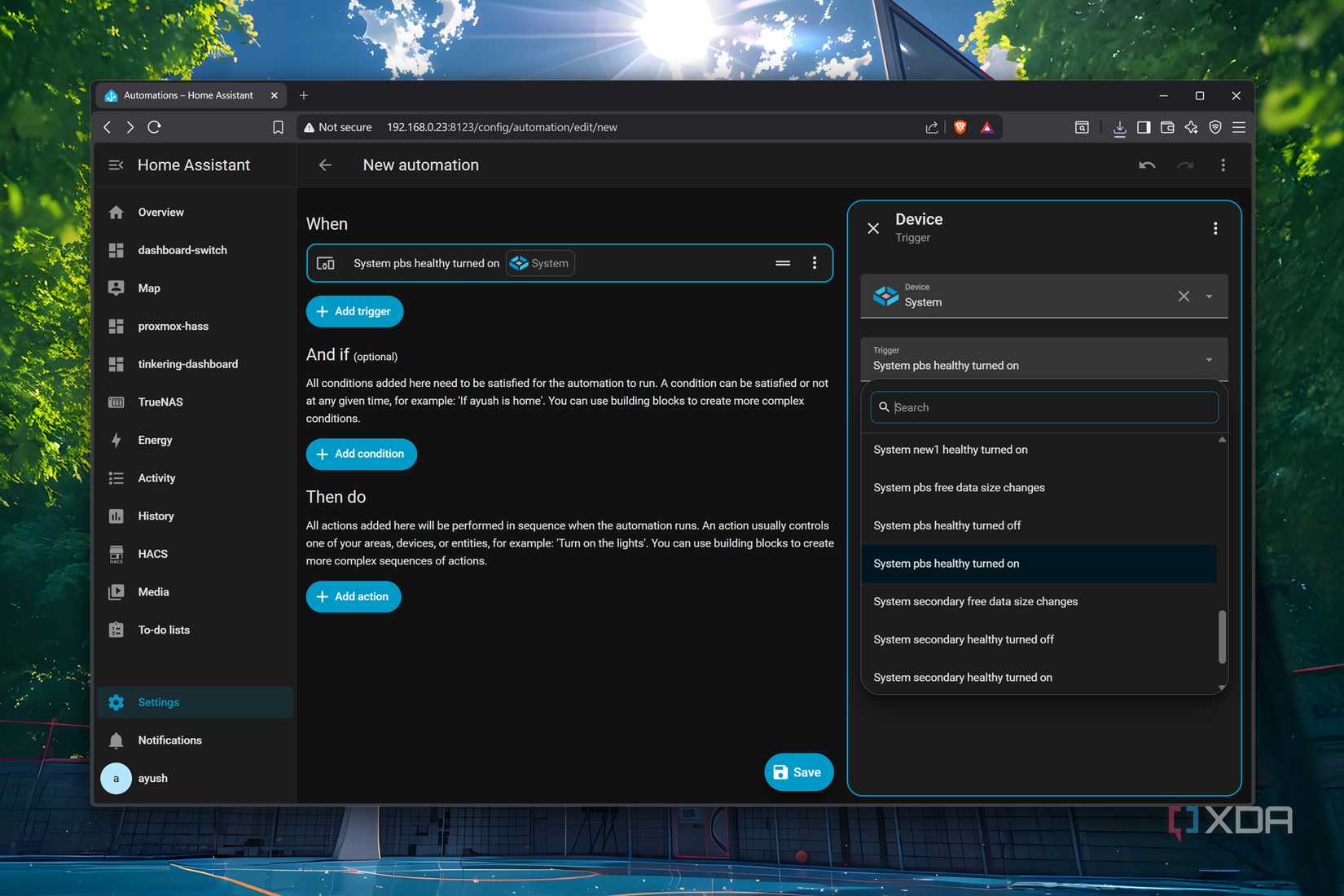This screenshot has height=896, width=1344.
Task: Open the ayush user profile avatar
Action: (x=116, y=779)
